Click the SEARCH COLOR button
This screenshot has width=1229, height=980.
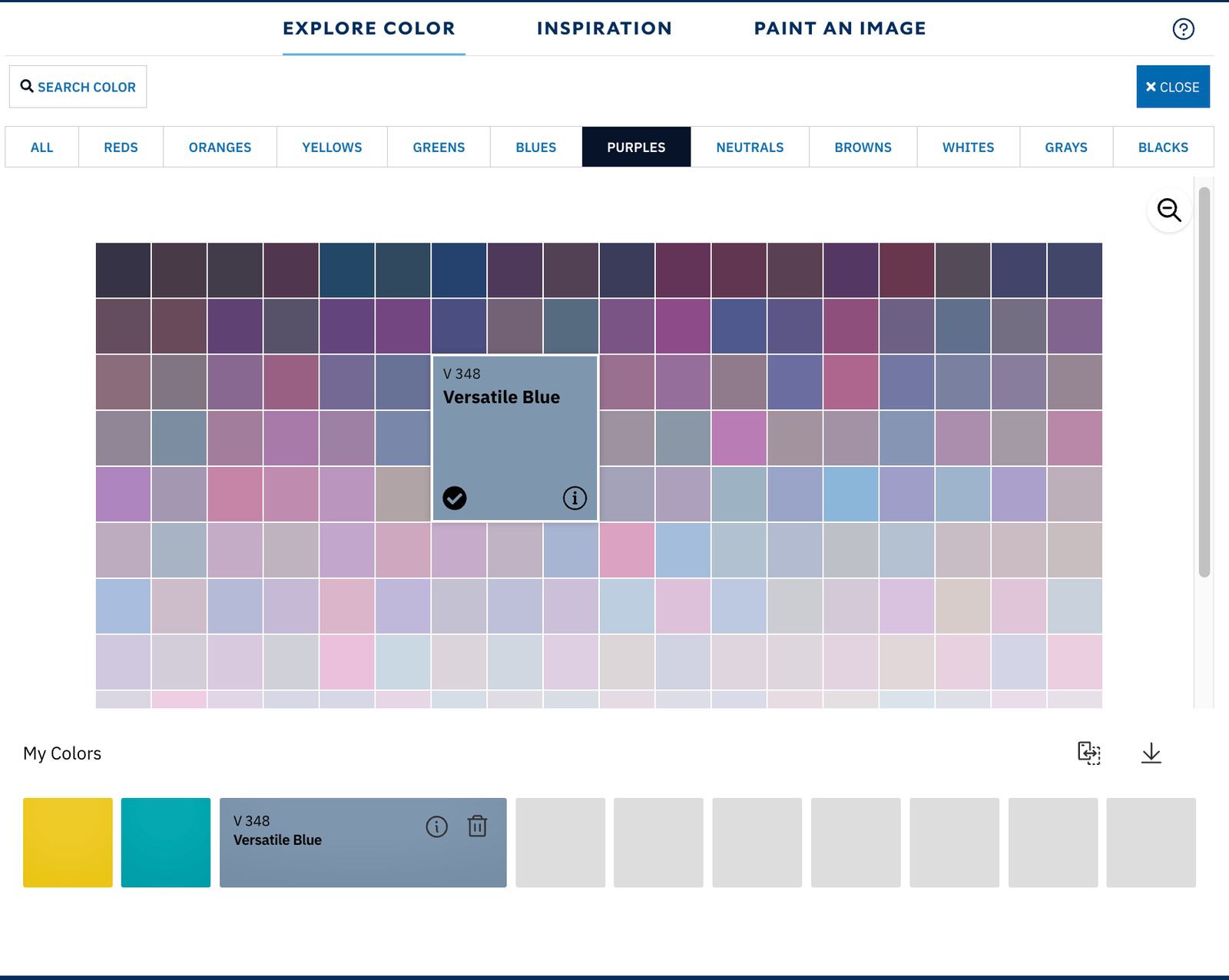[x=78, y=86]
